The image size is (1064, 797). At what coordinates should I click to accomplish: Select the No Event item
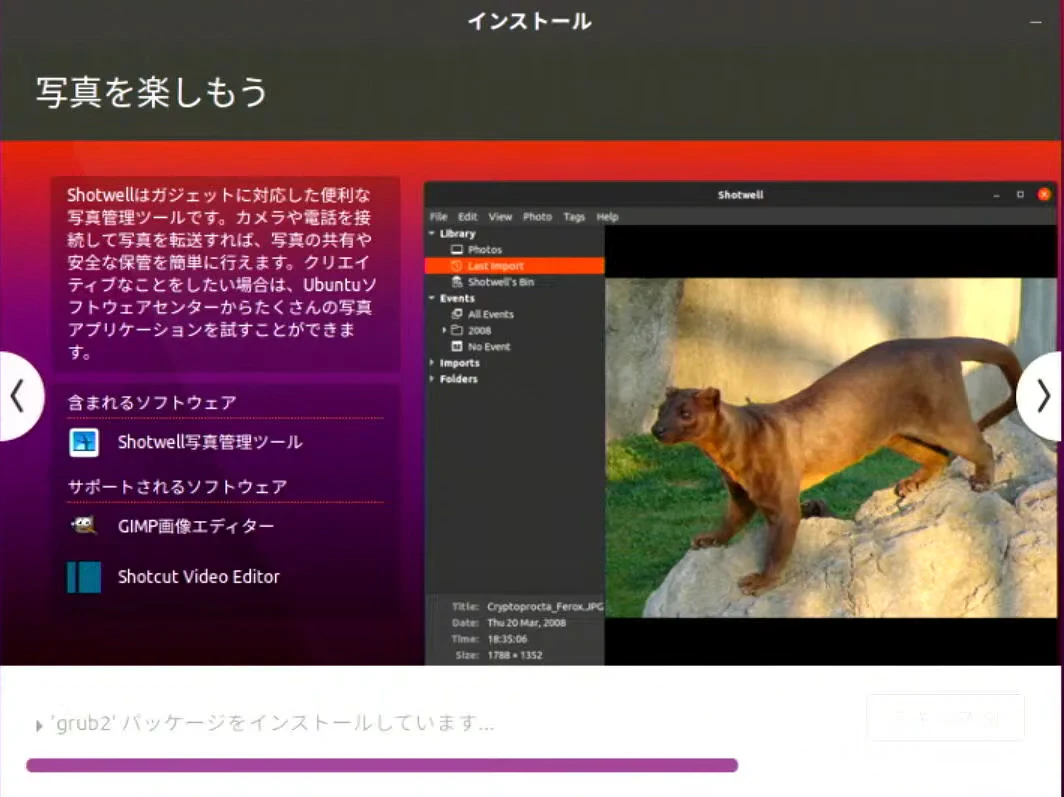489,347
